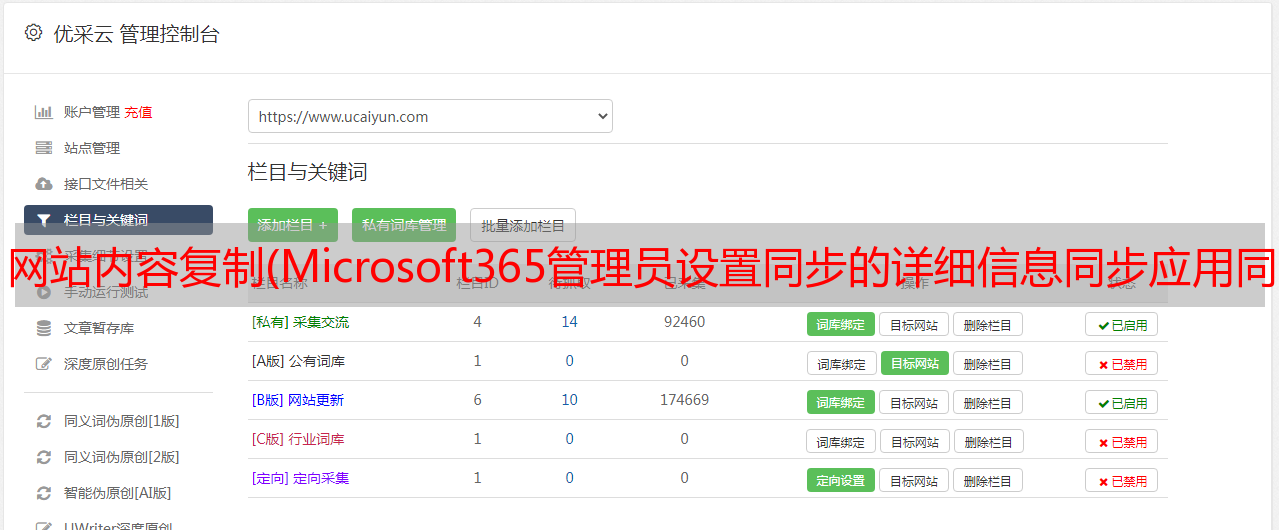Click 词库绑定 for 行业词库 row
Screen dimensions: 1279x530
click(x=841, y=441)
